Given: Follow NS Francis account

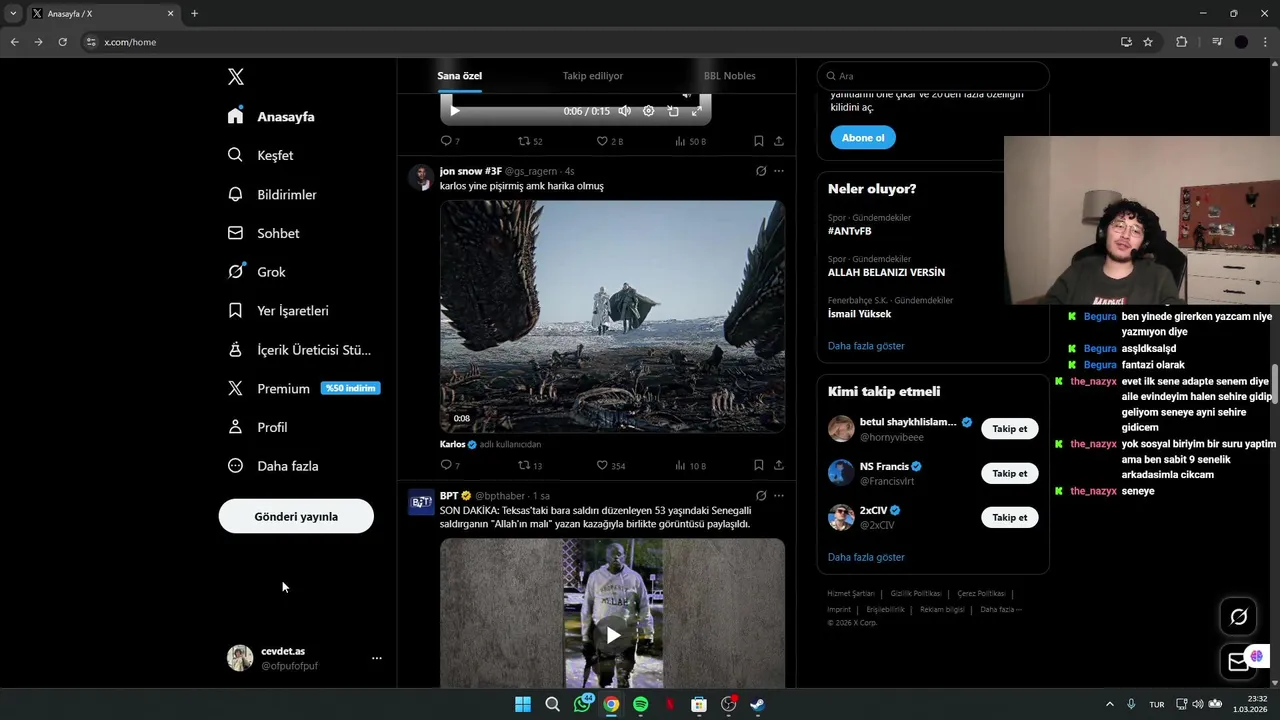Looking at the screenshot, I should tap(1009, 473).
